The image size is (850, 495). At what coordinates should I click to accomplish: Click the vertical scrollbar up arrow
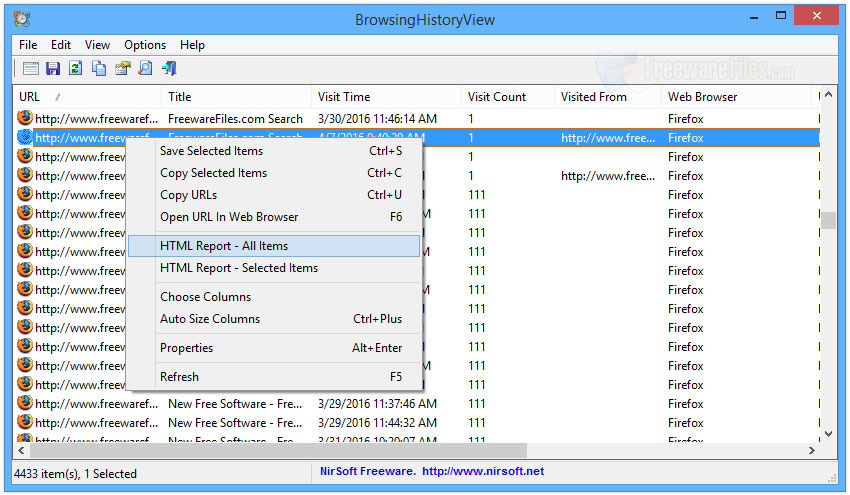828,94
